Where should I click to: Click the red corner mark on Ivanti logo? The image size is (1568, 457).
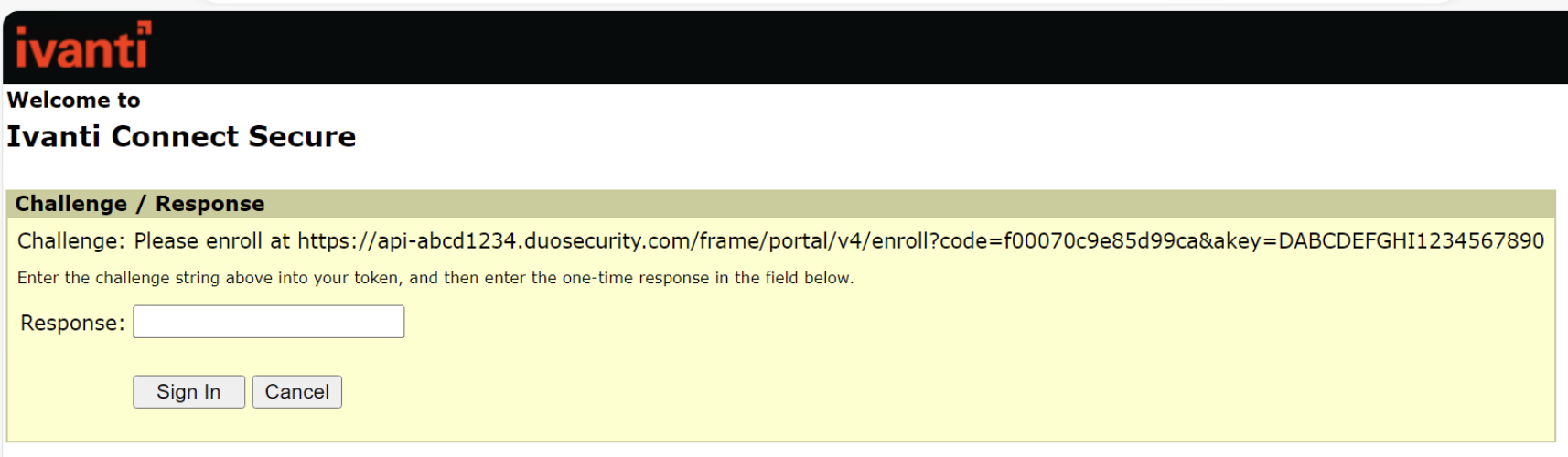144,27
